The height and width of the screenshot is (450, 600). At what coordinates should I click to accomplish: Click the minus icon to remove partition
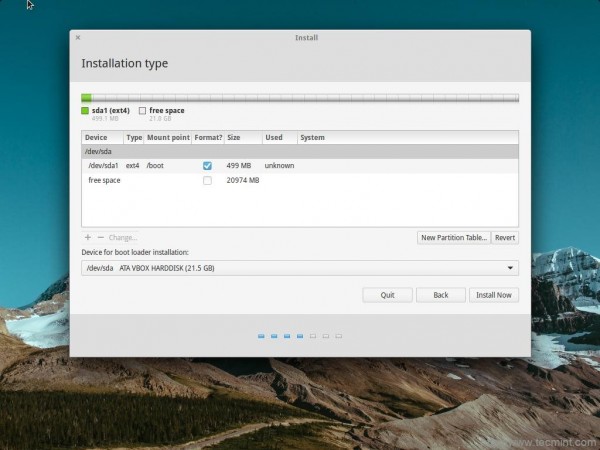pyautogui.click(x=101, y=238)
